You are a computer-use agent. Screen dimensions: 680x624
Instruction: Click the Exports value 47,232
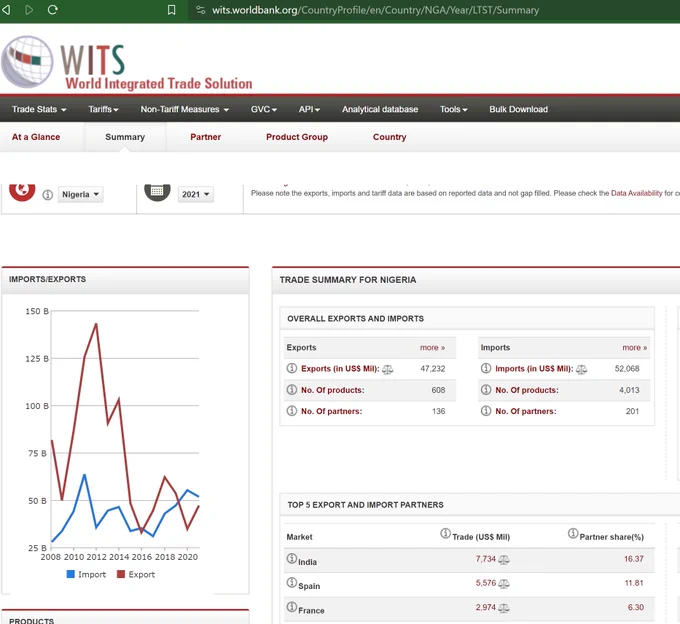[433, 369]
